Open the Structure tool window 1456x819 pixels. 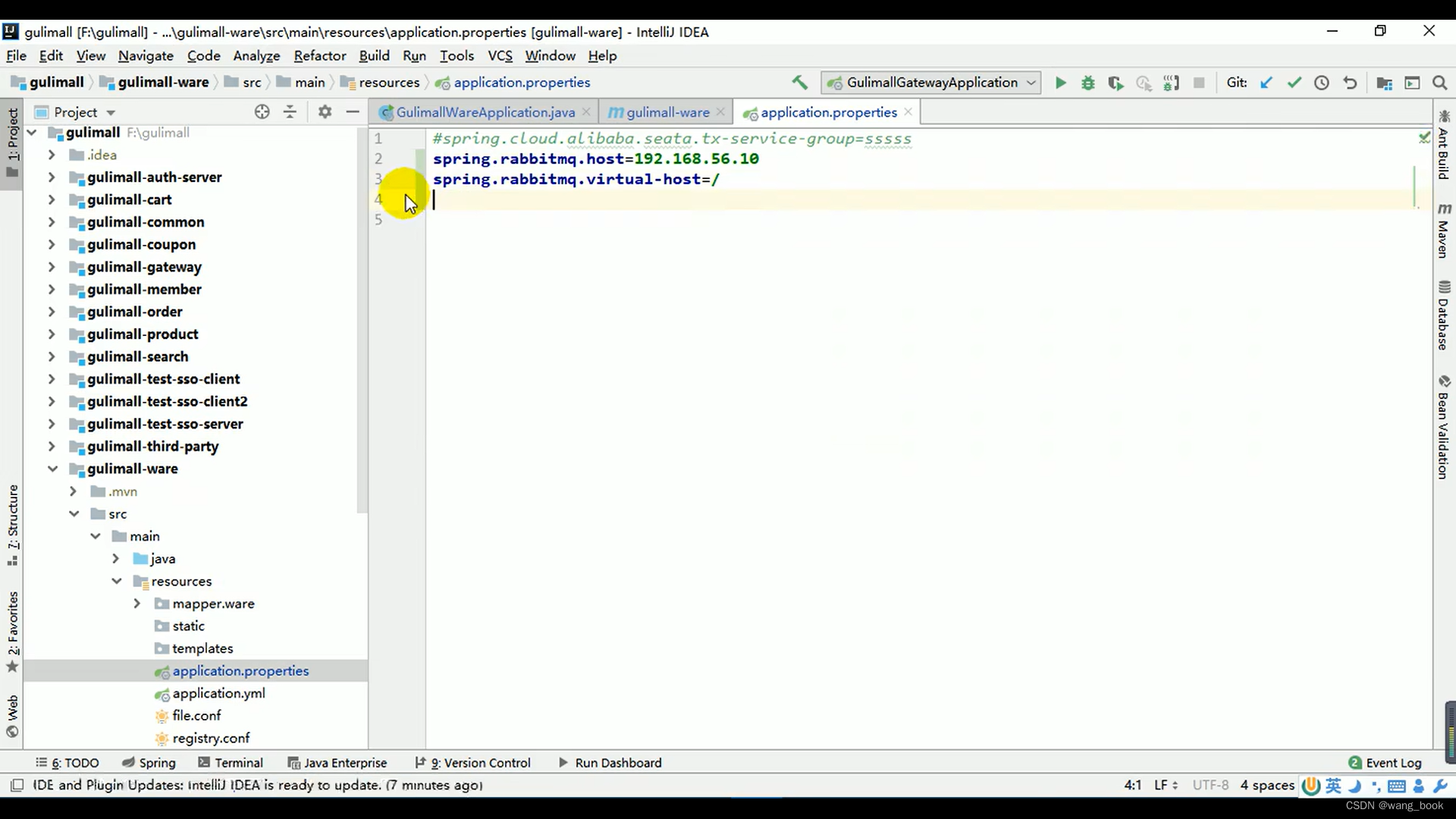tap(12, 525)
